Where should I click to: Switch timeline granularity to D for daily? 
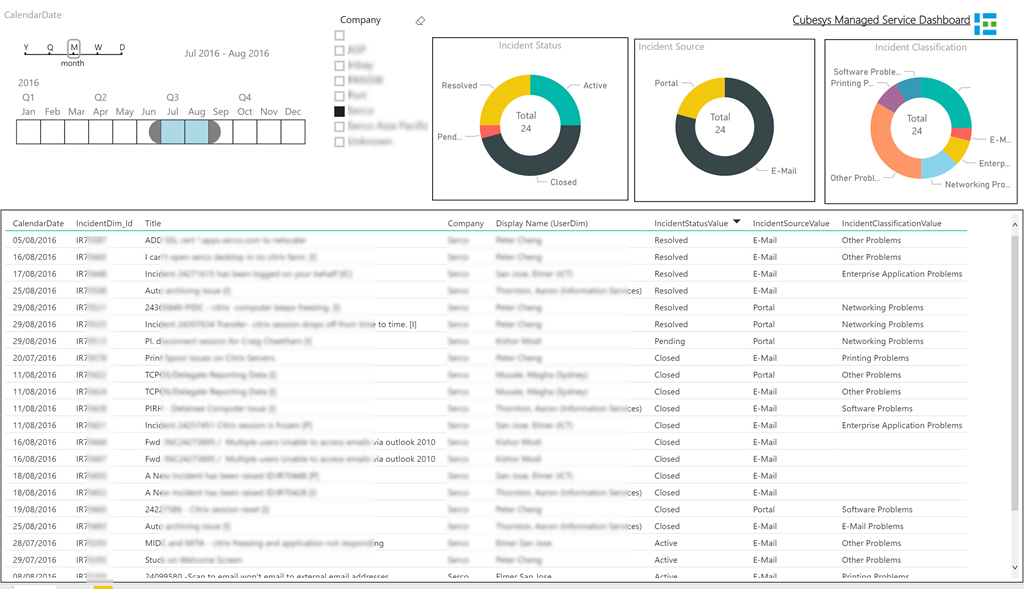[120, 47]
